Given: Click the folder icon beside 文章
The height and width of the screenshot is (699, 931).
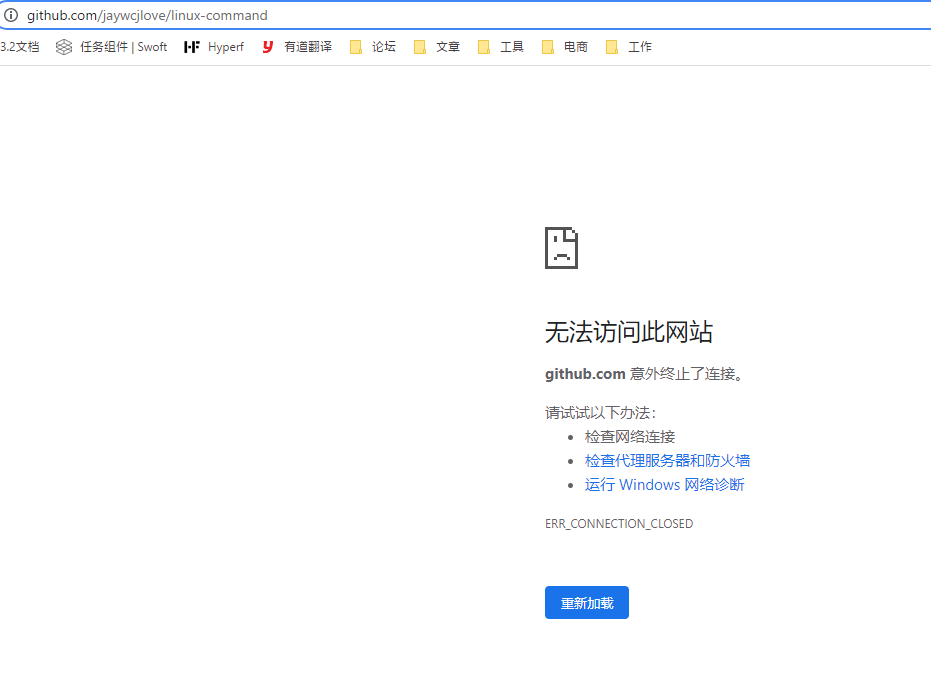Looking at the screenshot, I should pyautogui.click(x=420, y=47).
